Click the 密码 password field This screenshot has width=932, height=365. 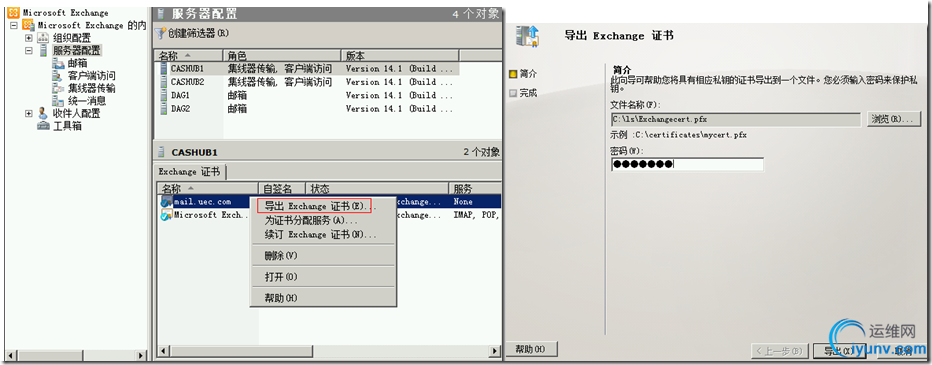pyautogui.click(x=687, y=164)
